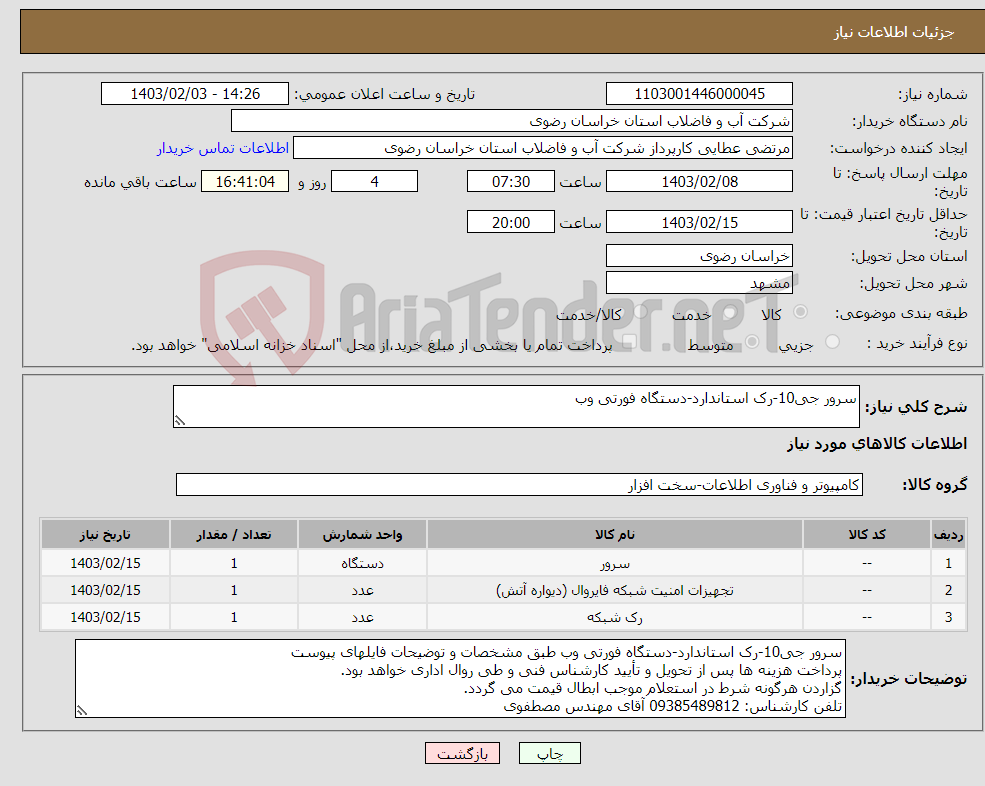The image size is (985, 786).
Task: Click the price validity date 1403/02/15 field
Action: pos(699,222)
